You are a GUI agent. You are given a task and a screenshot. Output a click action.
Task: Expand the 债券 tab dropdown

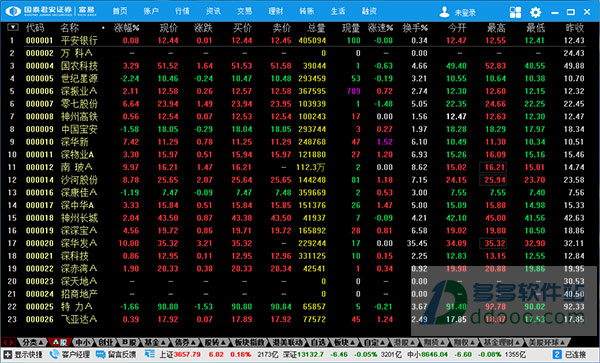pyautogui.click(x=181, y=342)
